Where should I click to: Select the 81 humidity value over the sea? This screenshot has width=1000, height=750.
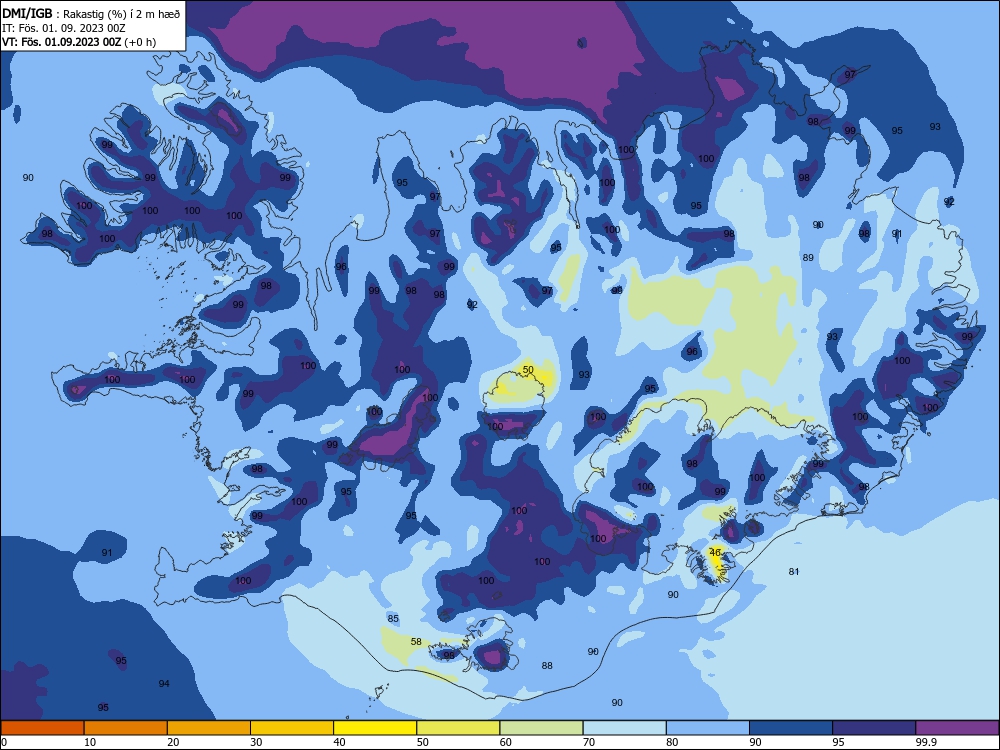pyautogui.click(x=793, y=571)
